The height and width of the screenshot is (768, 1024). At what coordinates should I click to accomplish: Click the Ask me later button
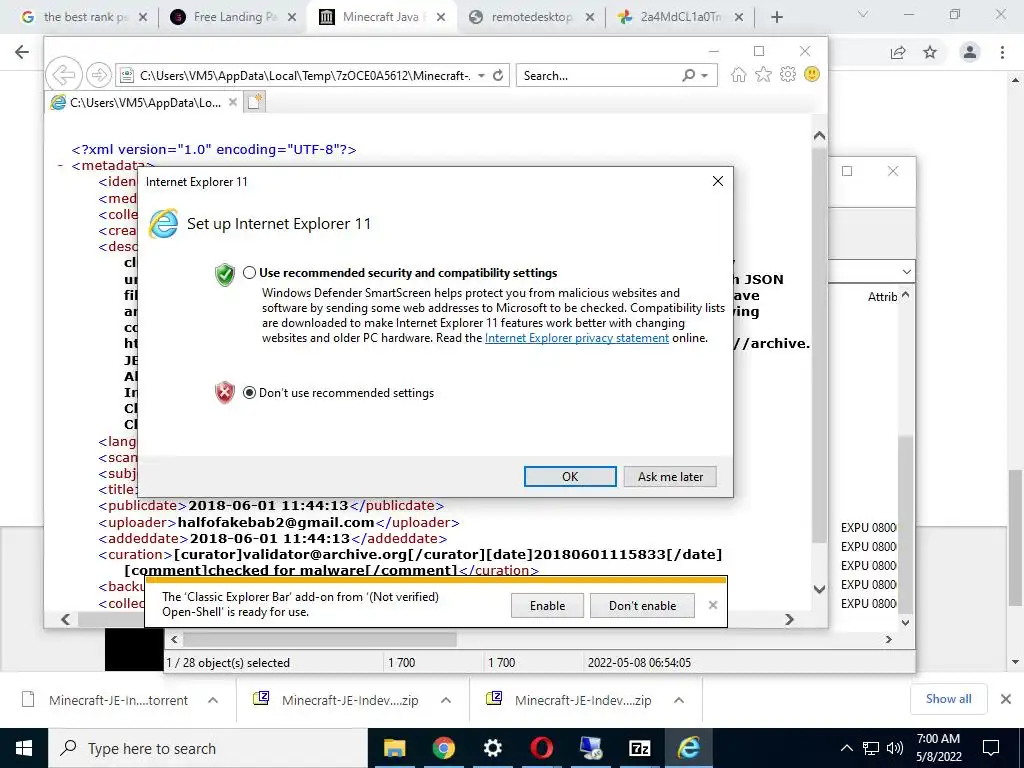pyautogui.click(x=670, y=477)
